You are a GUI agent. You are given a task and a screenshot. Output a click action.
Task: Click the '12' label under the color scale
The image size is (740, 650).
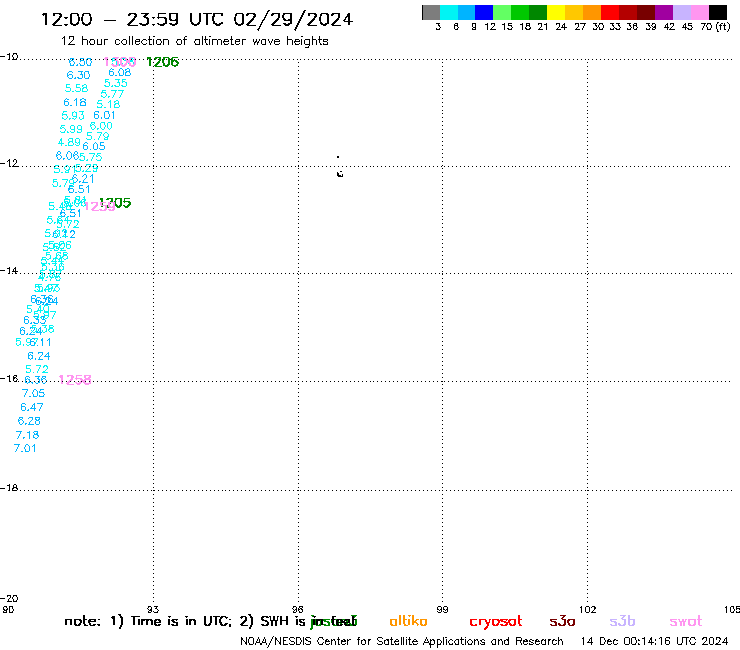pos(490,27)
